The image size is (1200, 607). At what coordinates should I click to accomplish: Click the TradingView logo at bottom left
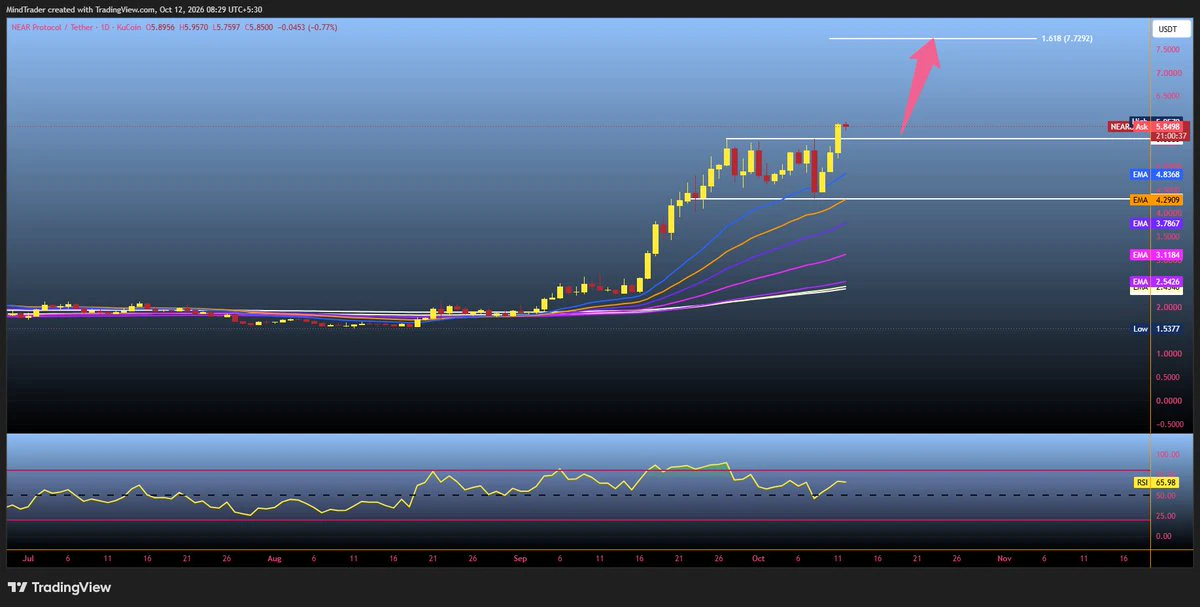click(x=59, y=588)
